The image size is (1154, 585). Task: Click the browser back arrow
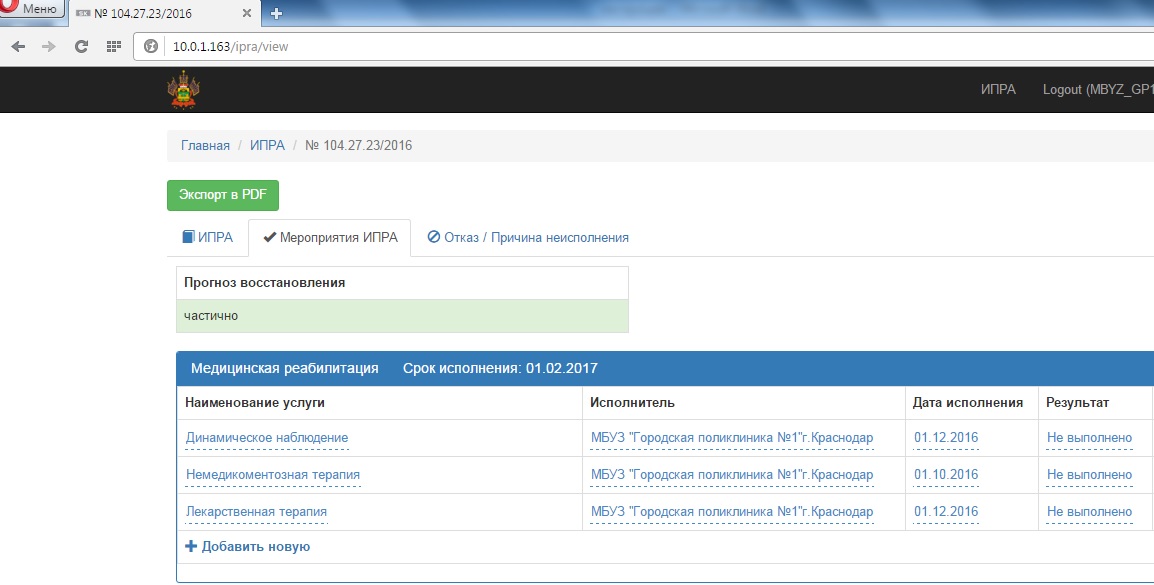(x=18, y=46)
